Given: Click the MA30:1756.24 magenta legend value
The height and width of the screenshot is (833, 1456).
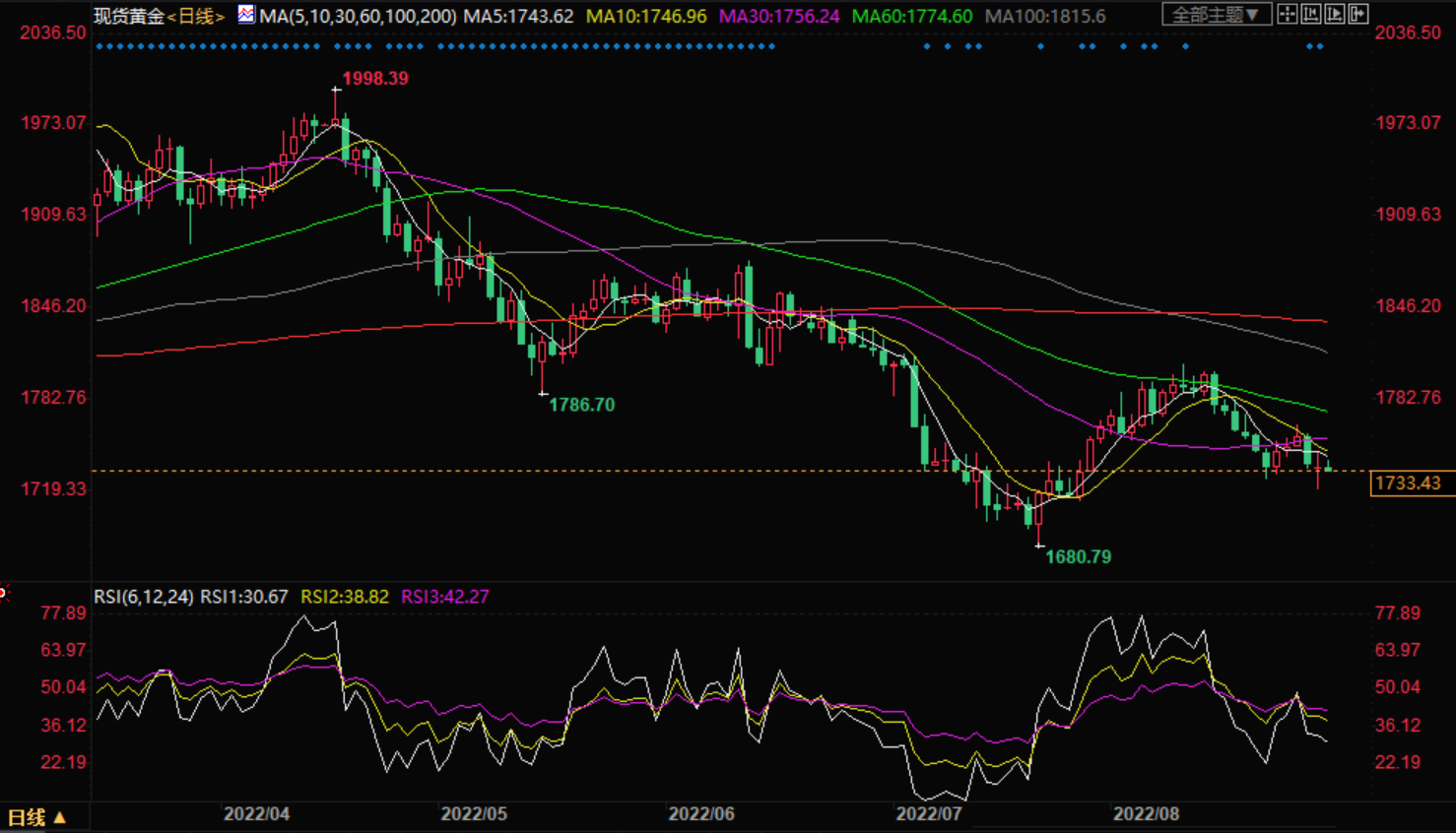Looking at the screenshot, I should (779, 17).
